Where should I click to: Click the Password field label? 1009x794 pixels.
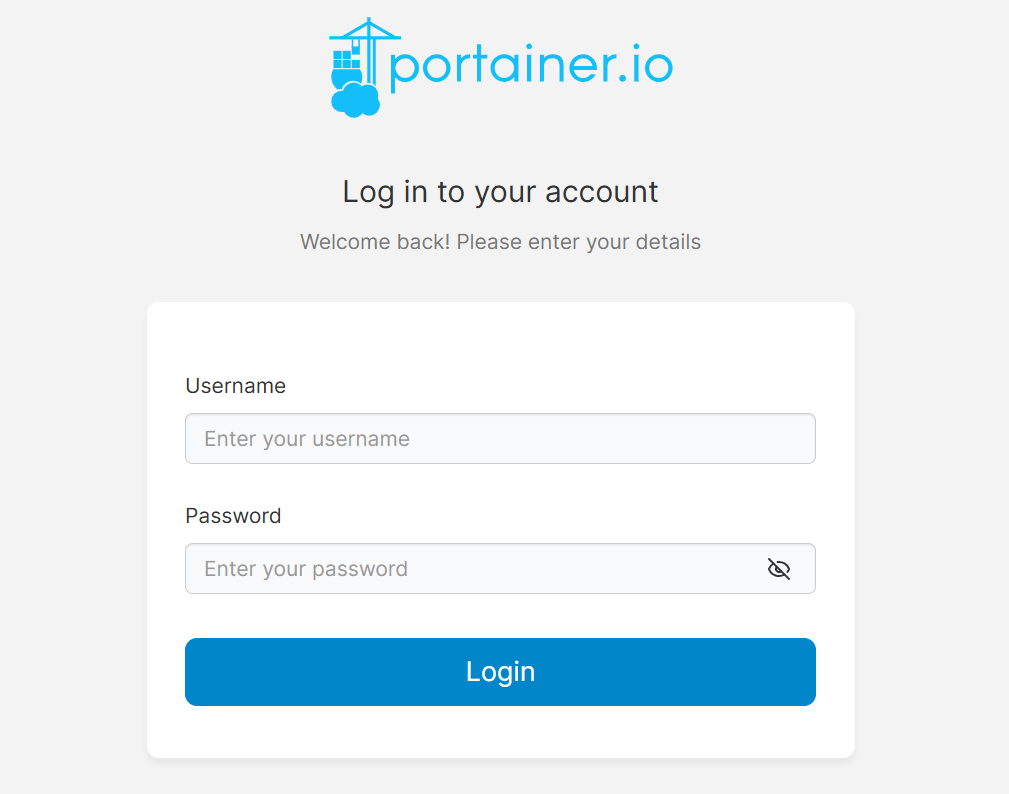coord(233,516)
